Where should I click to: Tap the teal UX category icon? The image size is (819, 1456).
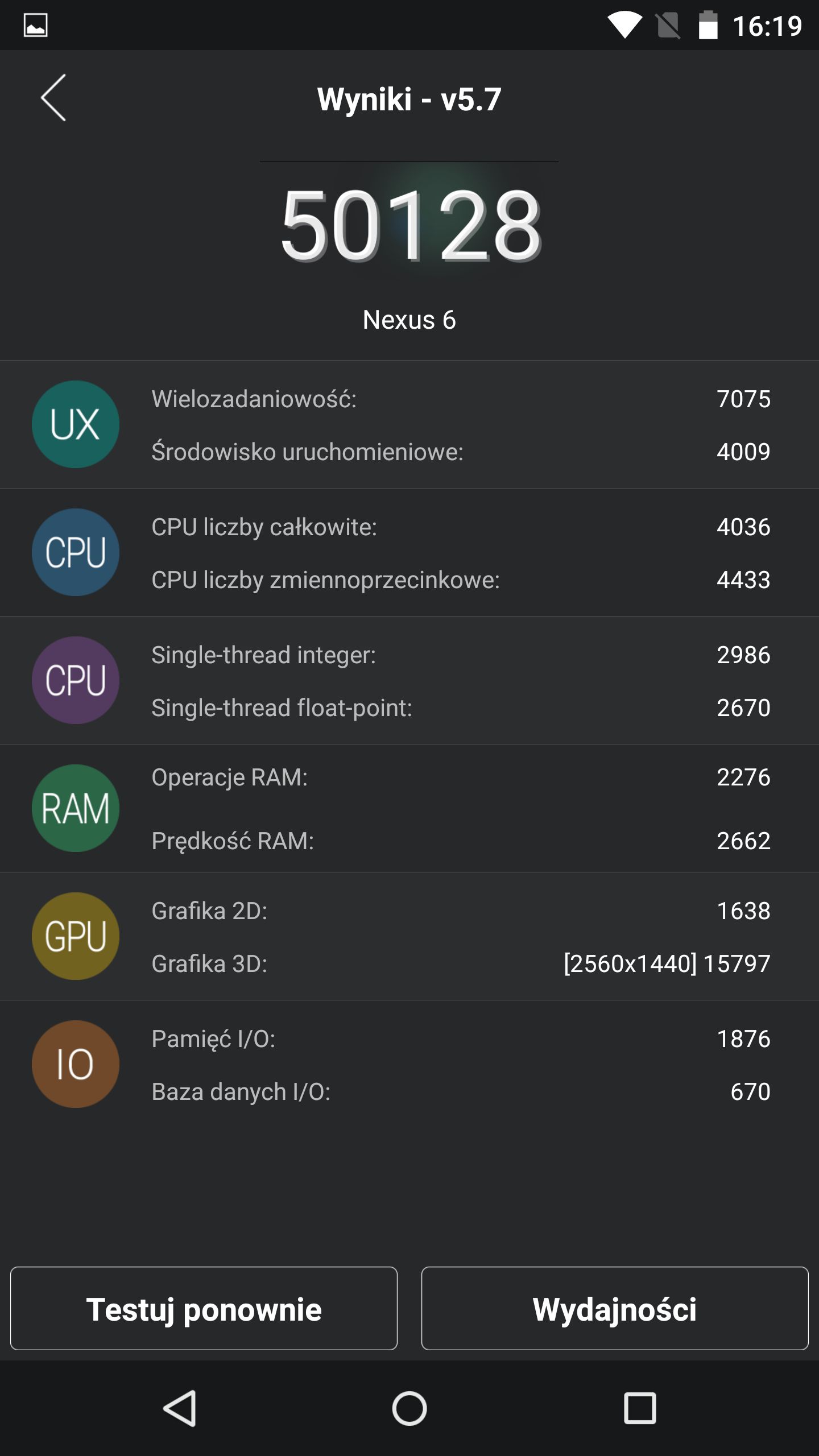[x=76, y=424]
